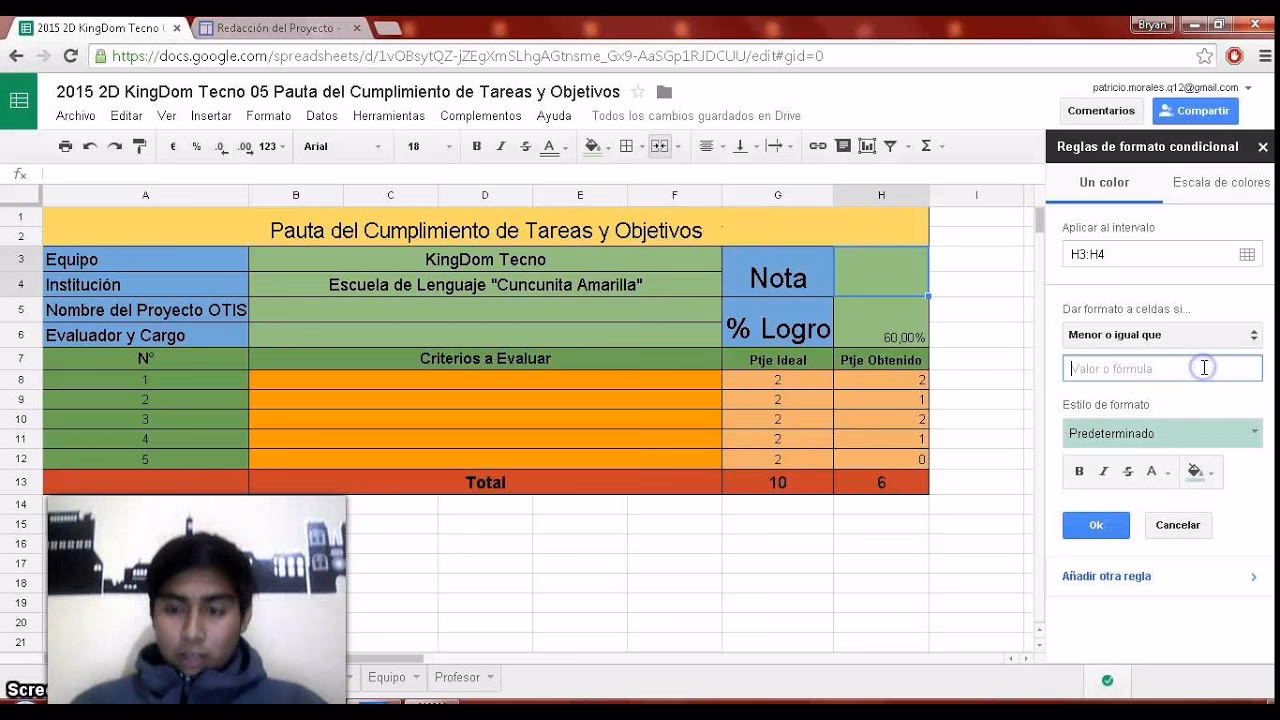This screenshot has height=720, width=1280.
Task: Open the Datos menu
Action: point(322,115)
